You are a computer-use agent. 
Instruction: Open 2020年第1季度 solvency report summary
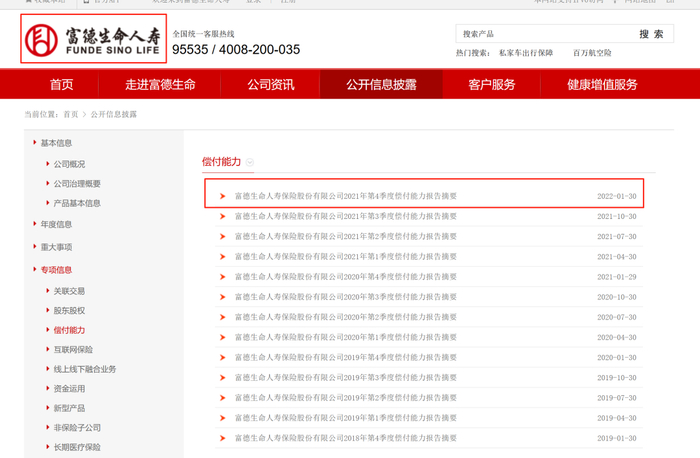click(346, 337)
